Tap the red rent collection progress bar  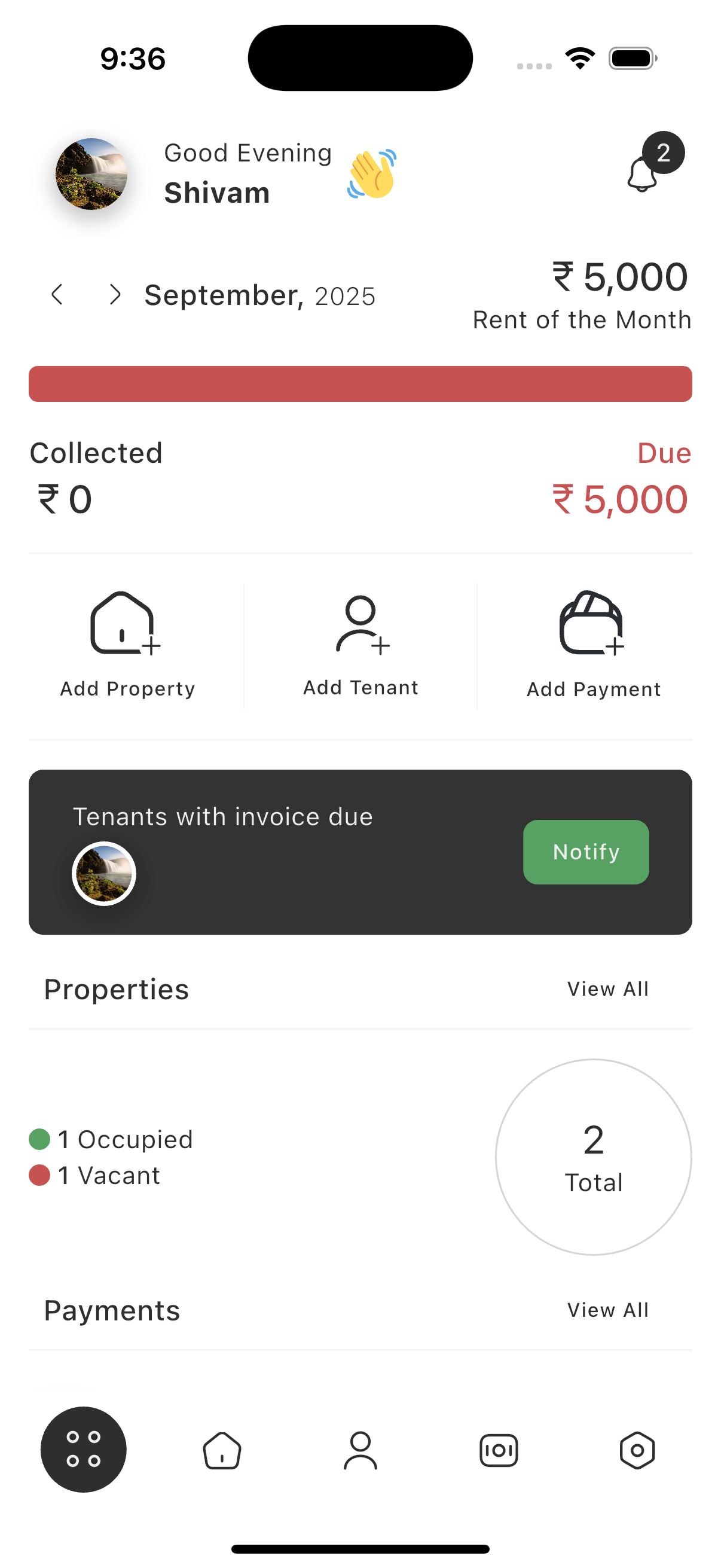point(360,384)
